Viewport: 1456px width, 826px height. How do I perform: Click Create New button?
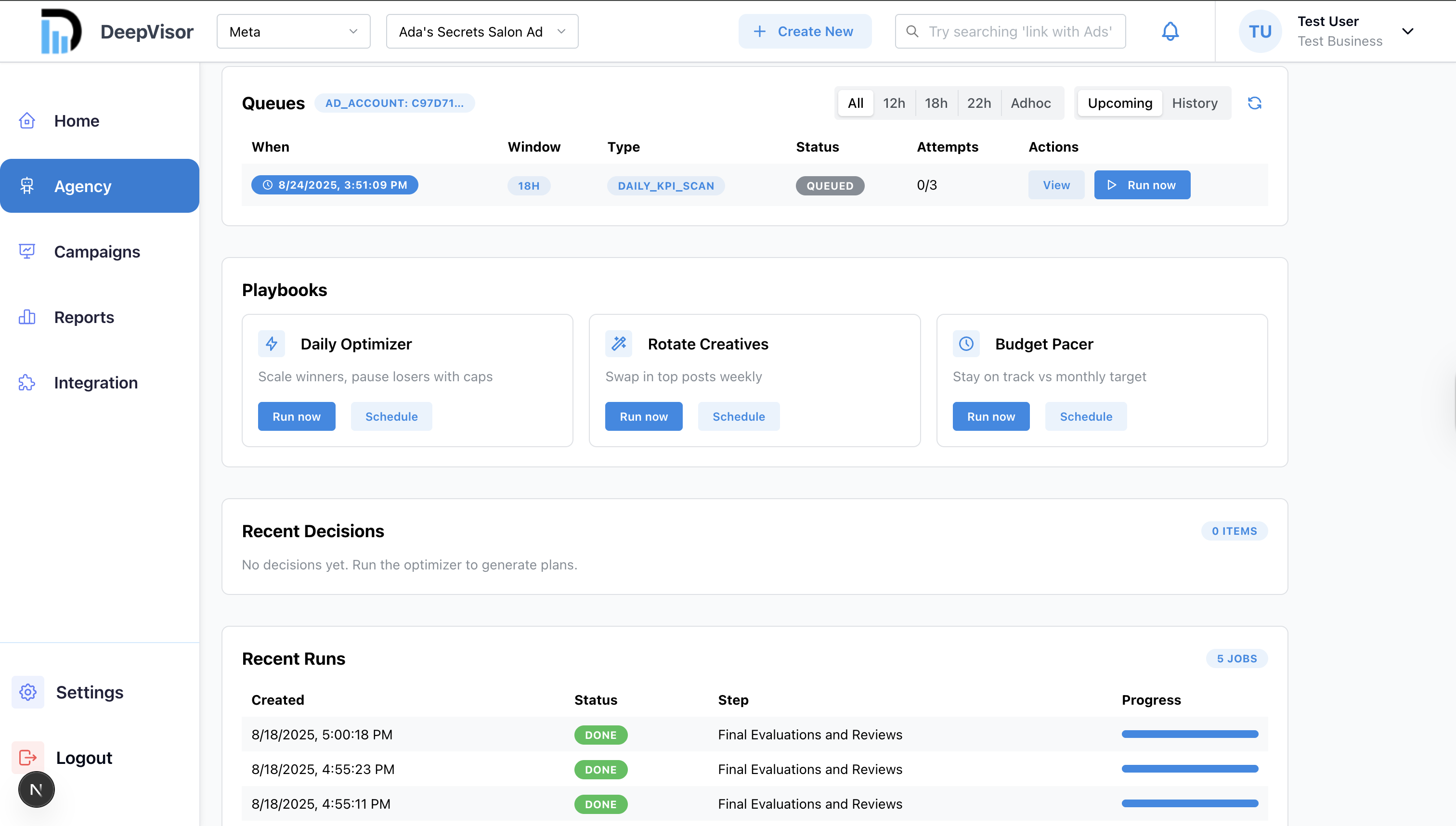(x=805, y=32)
